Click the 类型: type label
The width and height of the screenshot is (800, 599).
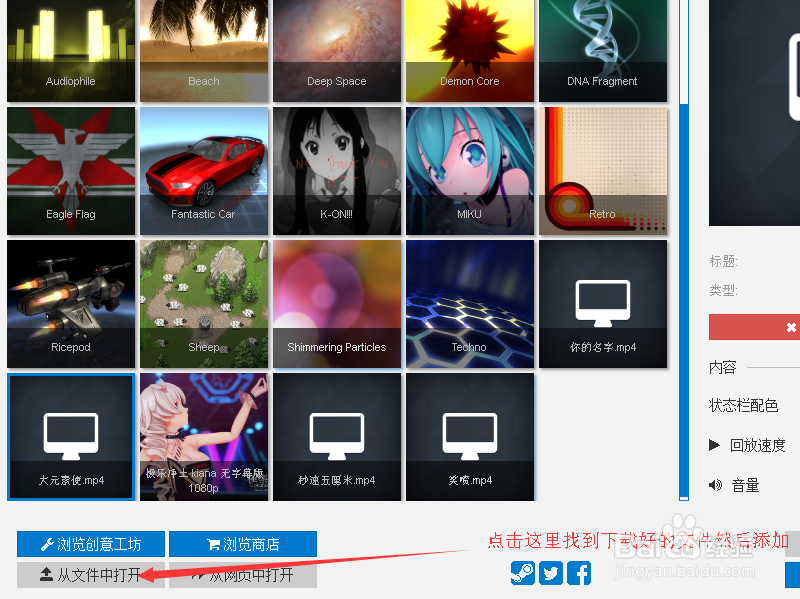(x=723, y=291)
